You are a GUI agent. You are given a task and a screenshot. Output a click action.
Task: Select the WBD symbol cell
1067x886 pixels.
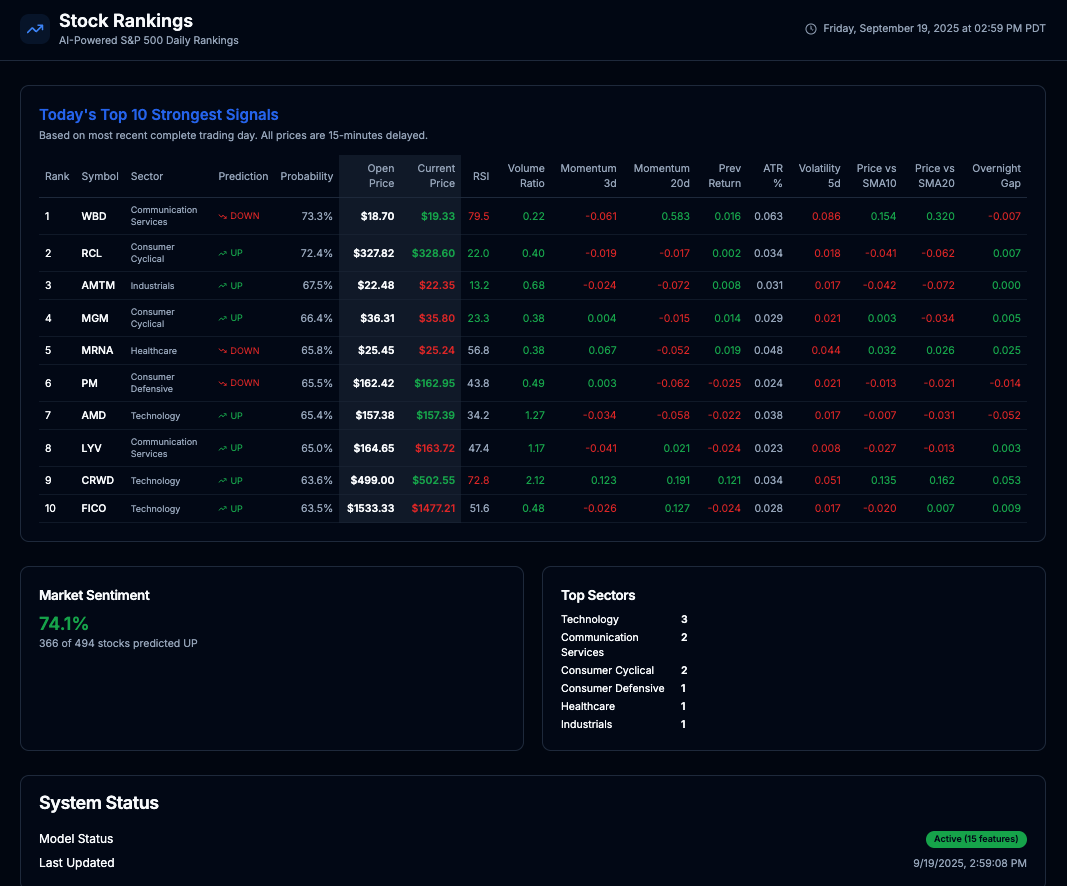point(94,216)
